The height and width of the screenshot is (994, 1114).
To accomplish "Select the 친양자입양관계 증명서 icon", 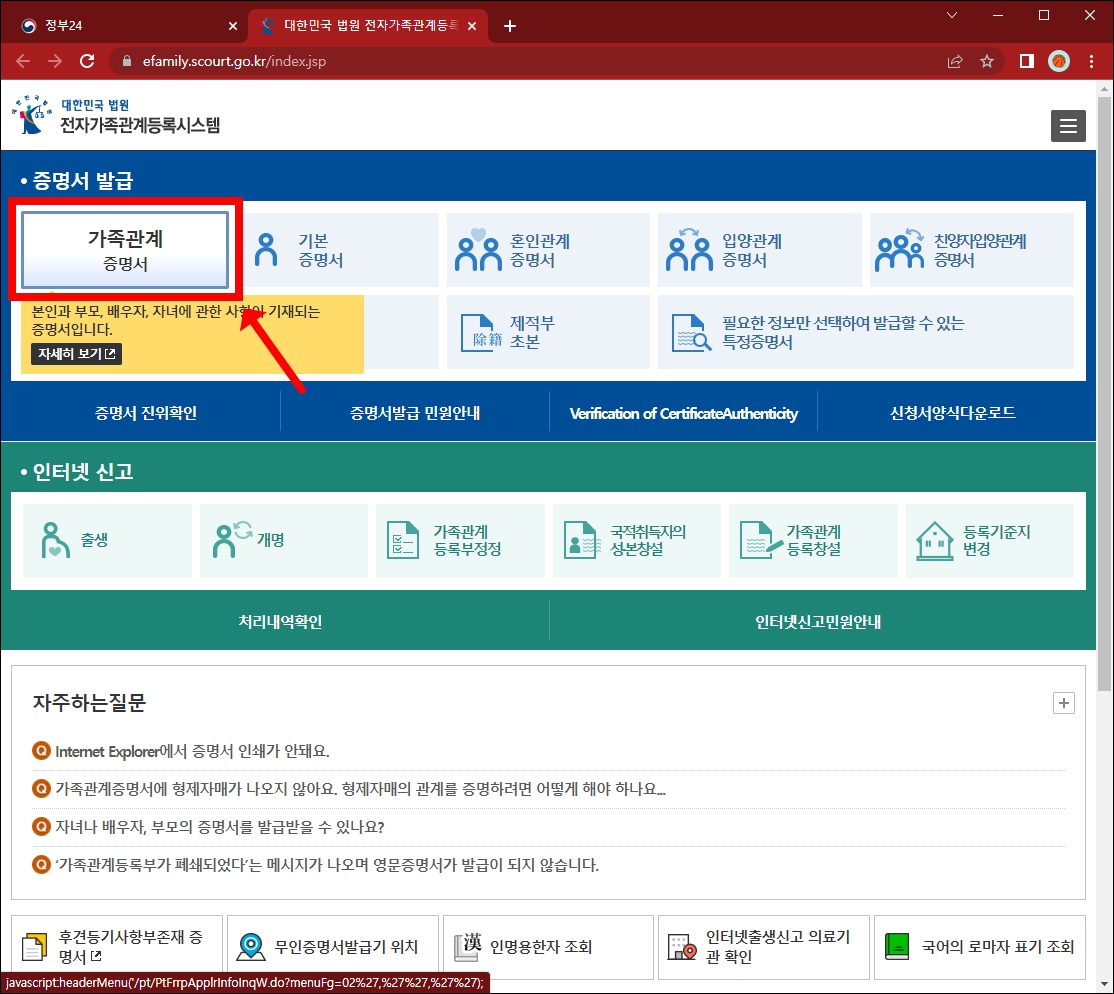I will click(900, 249).
